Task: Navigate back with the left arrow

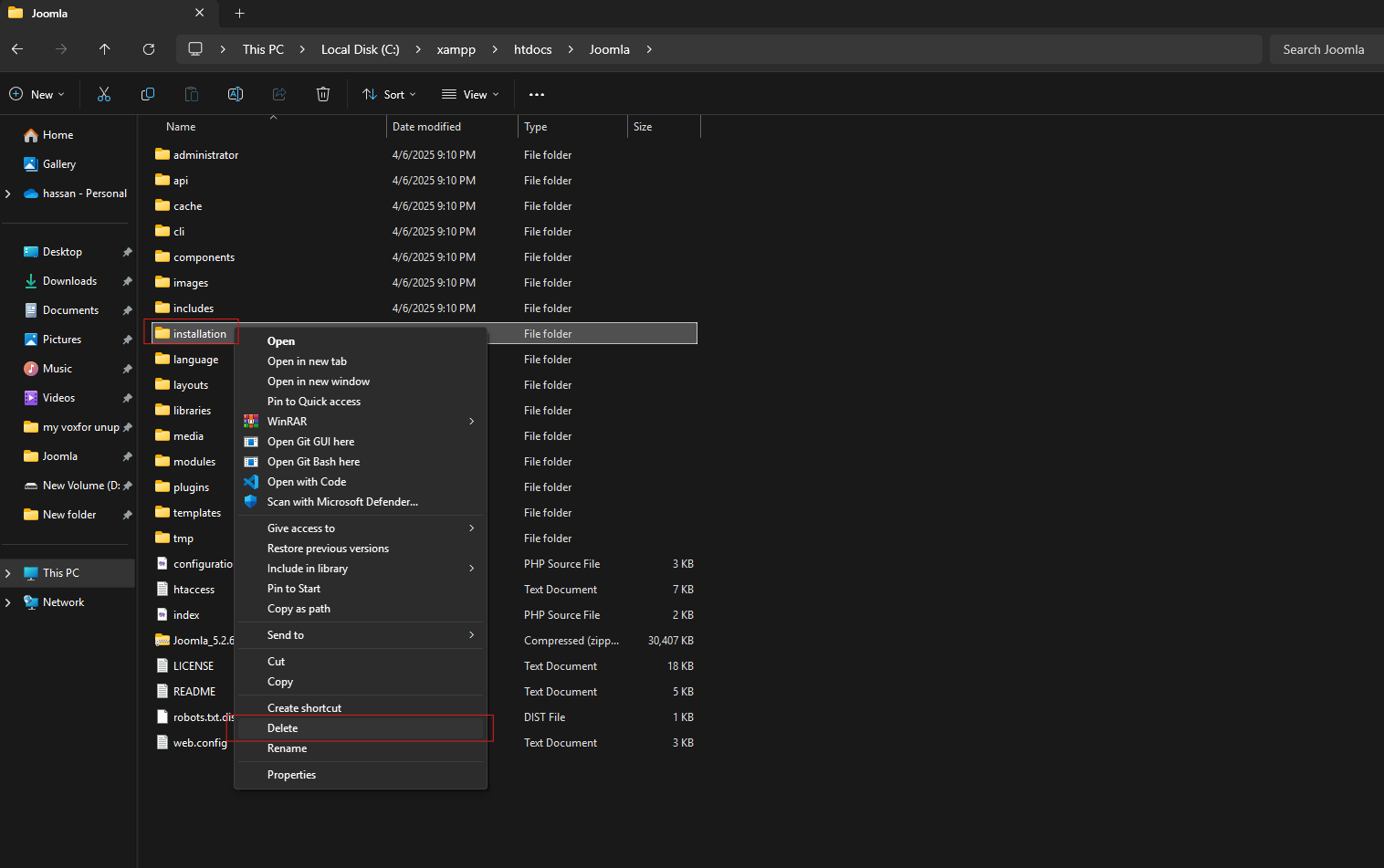Action: pos(17,49)
